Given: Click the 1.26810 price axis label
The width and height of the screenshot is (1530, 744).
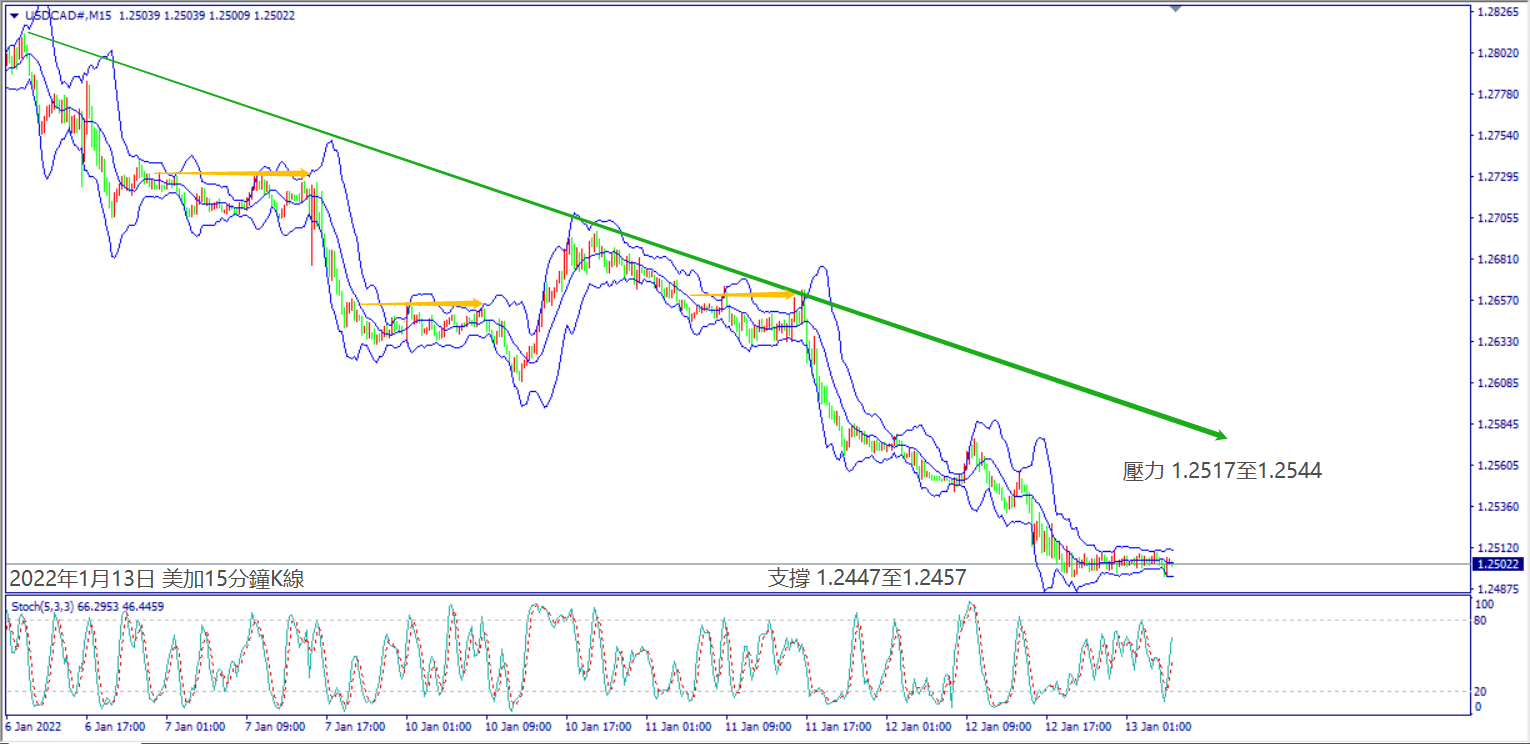Looking at the screenshot, I should click(1497, 260).
